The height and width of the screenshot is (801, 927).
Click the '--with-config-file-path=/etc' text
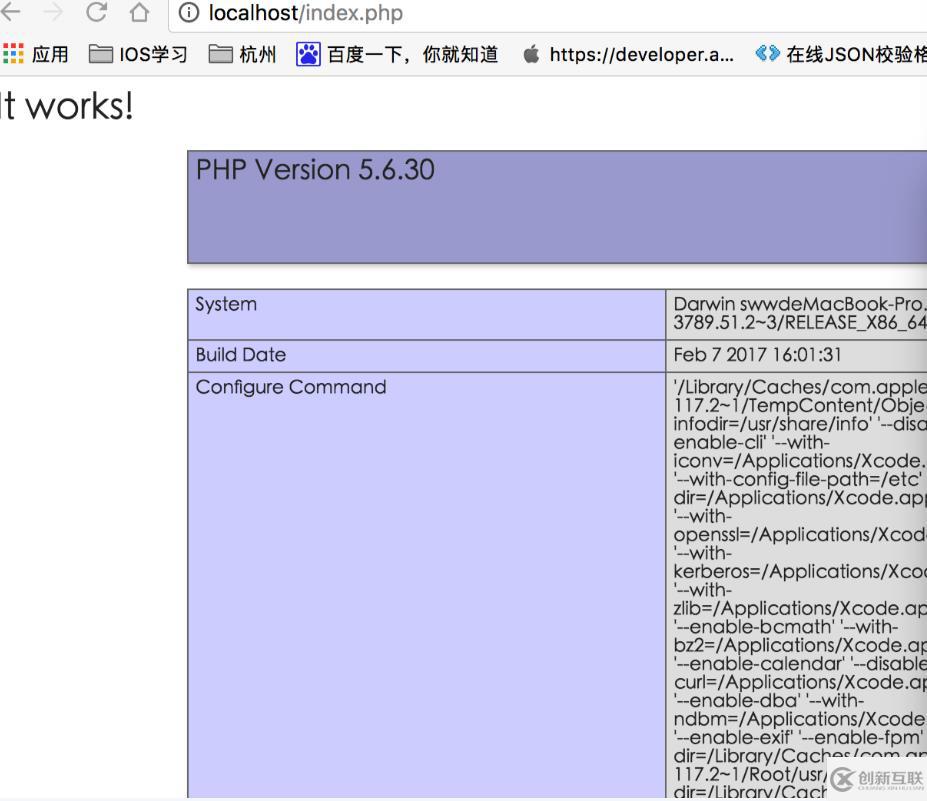tap(797, 479)
